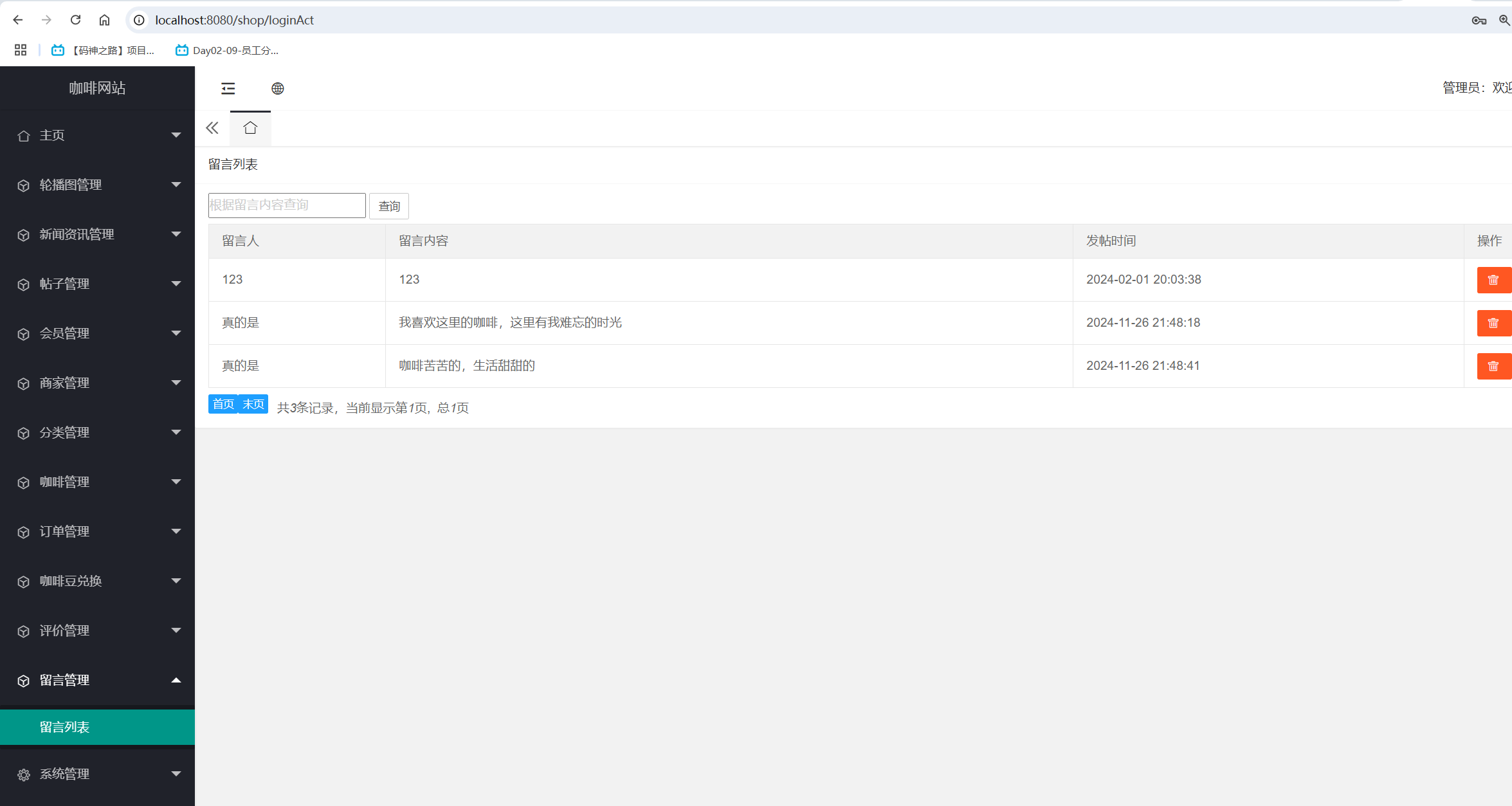
Task: Select the 留言列表 submenu item
Action: point(64,727)
